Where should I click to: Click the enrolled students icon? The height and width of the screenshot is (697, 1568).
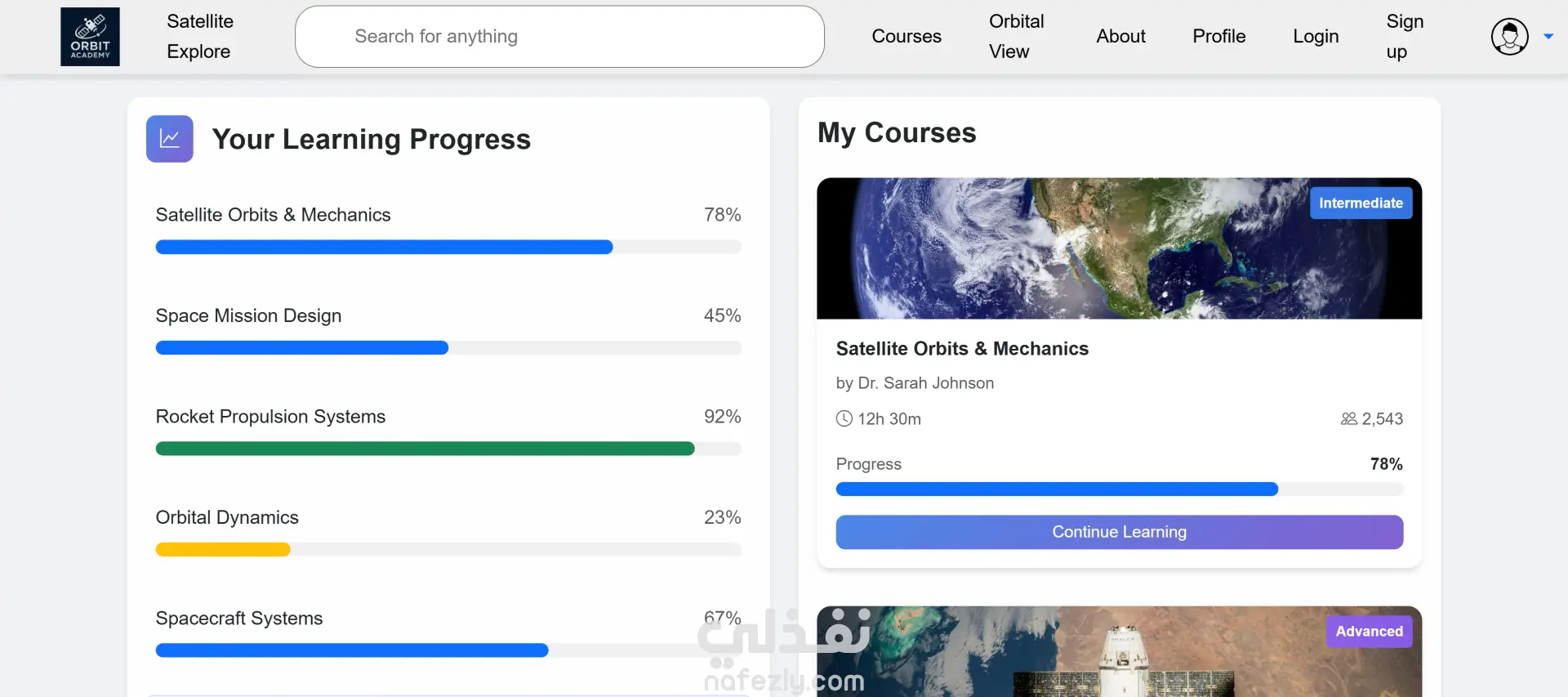click(1348, 419)
